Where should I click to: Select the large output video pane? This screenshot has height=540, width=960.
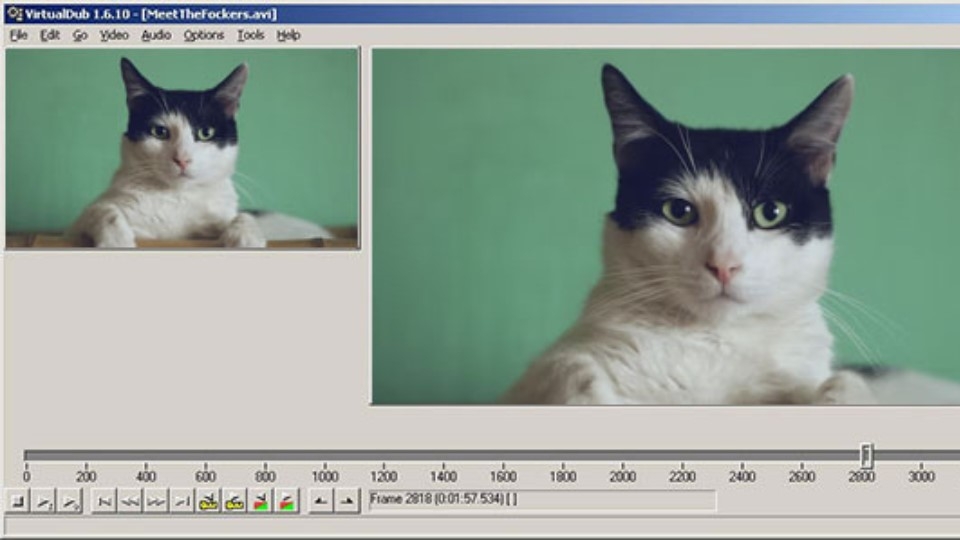(x=666, y=227)
